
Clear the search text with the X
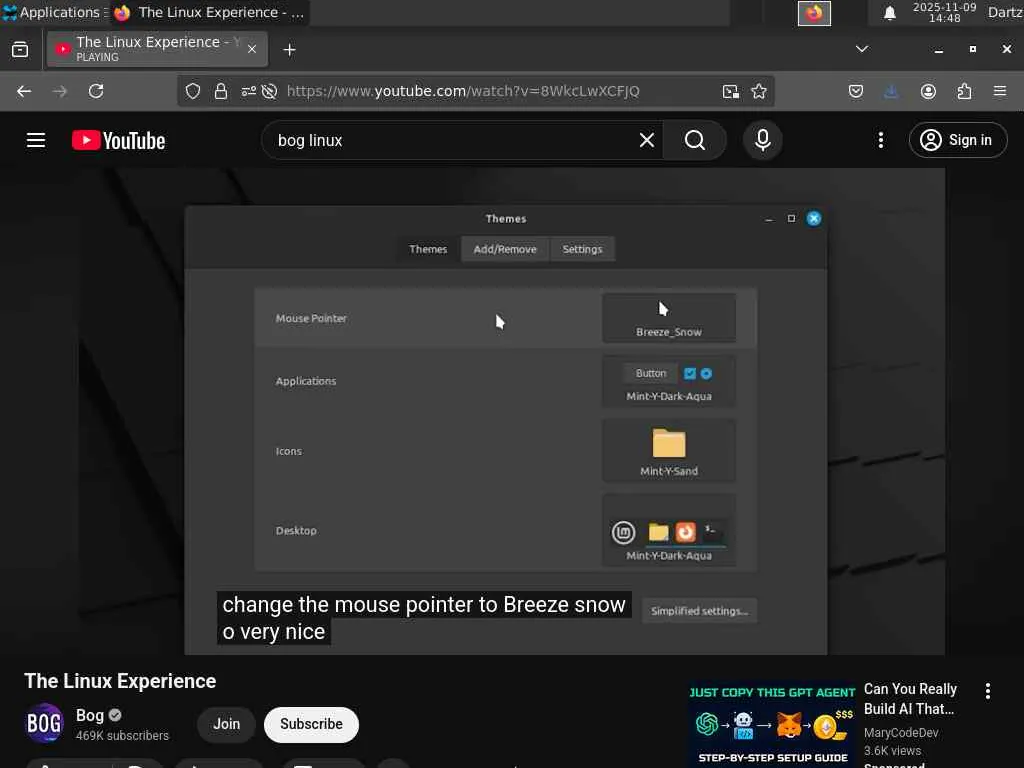[x=647, y=140]
